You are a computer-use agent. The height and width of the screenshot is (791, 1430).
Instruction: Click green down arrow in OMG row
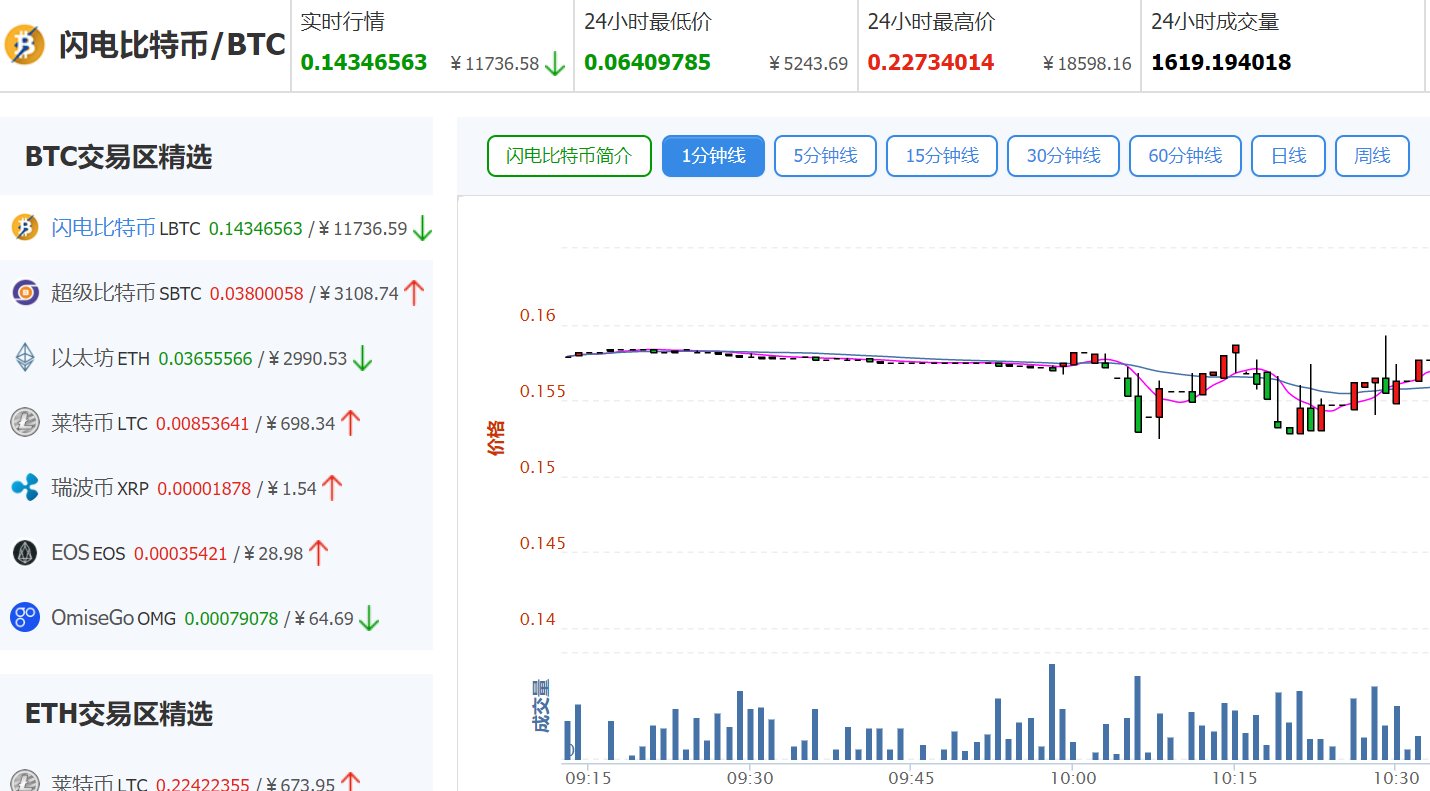click(369, 618)
